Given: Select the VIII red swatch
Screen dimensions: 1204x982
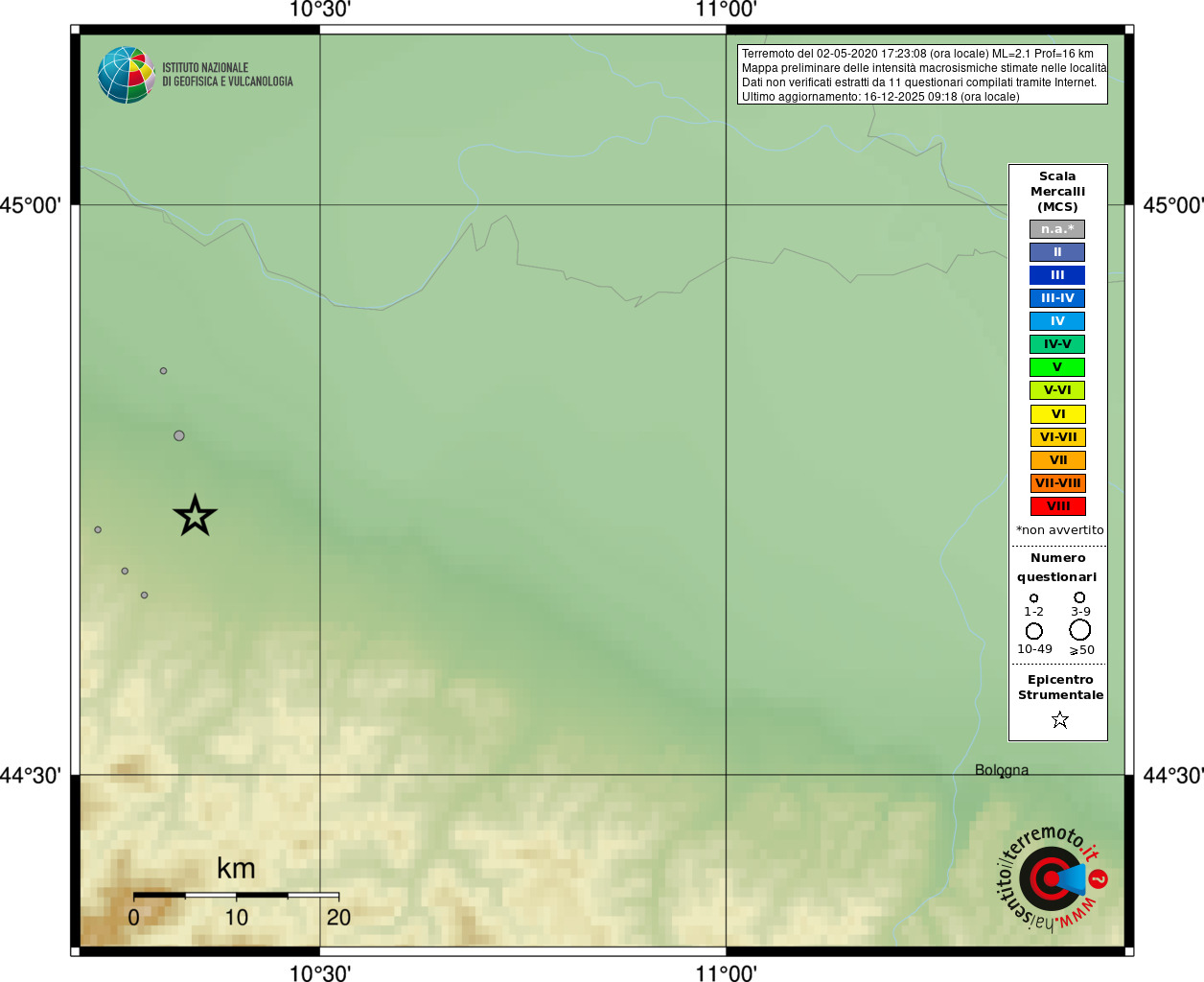Looking at the screenshot, I should (x=1058, y=506).
